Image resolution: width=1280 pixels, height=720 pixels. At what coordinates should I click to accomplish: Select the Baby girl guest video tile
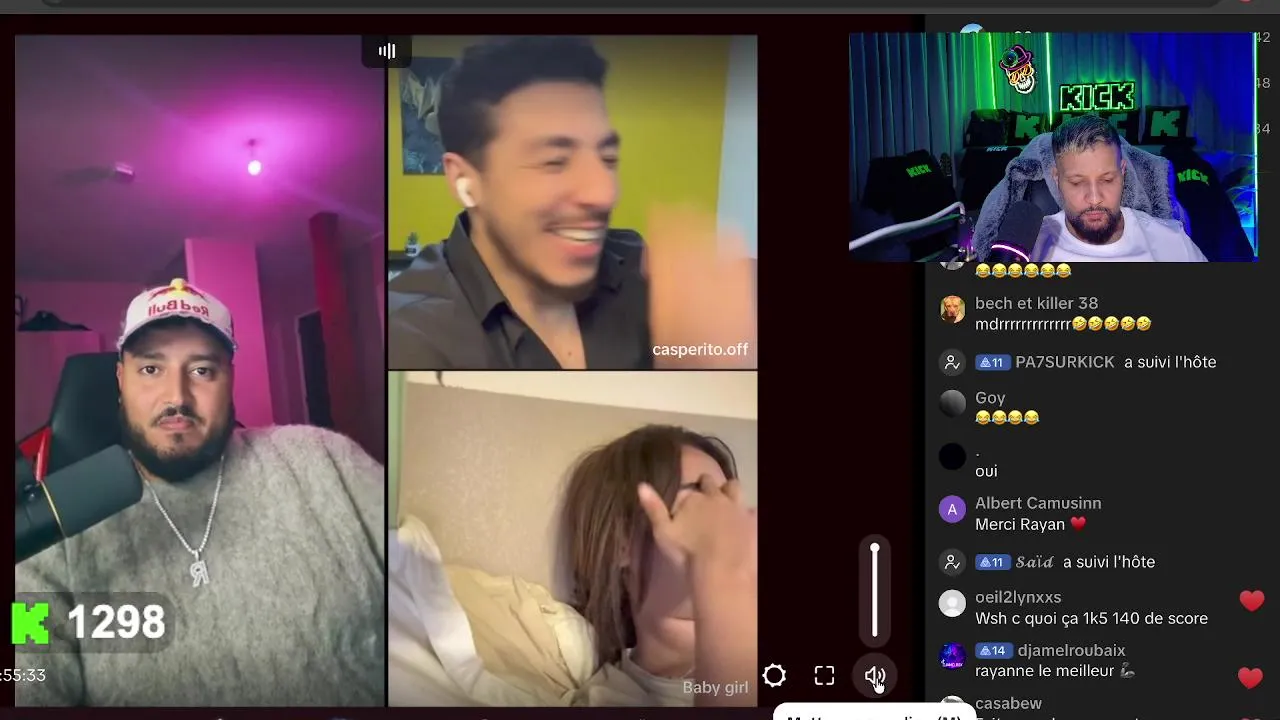coord(572,539)
